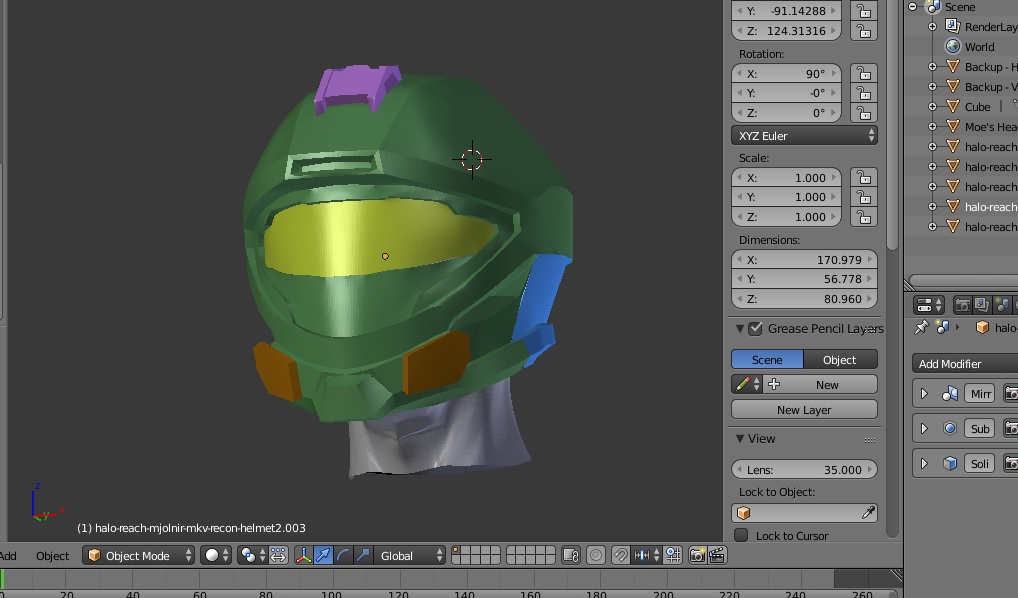
Task: Click the proportional editing circle icon
Action: tap(596, 556)
